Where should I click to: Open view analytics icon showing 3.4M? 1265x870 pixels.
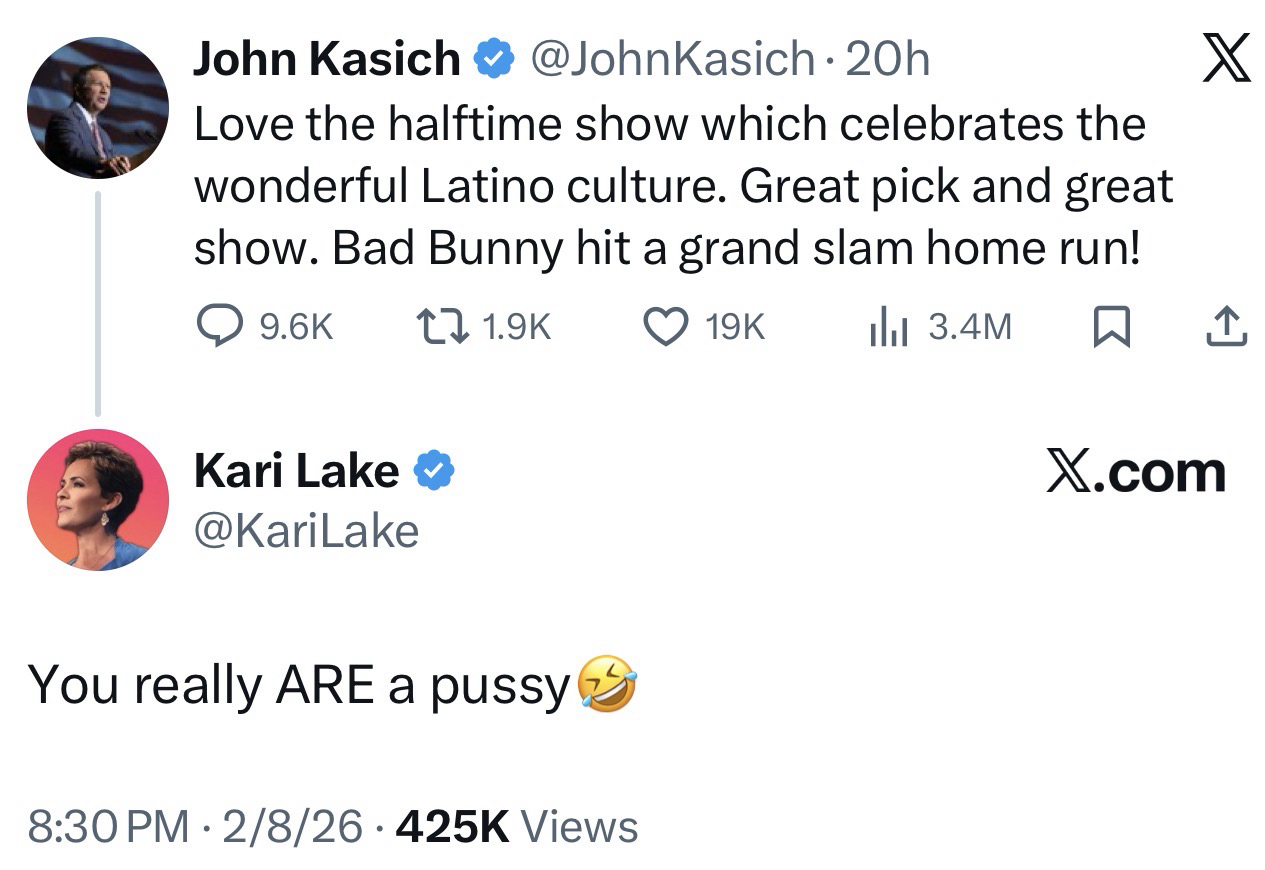(x=887, y=327)
